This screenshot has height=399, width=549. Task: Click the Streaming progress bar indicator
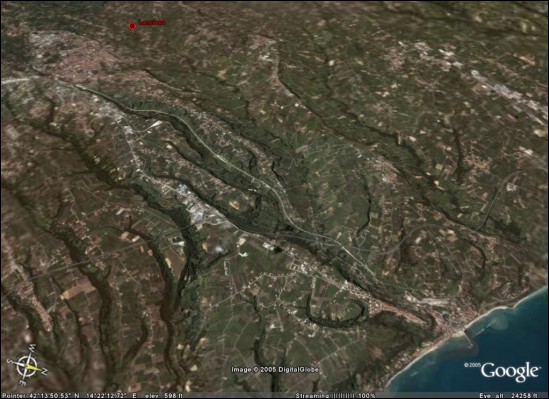click(343, 396)
